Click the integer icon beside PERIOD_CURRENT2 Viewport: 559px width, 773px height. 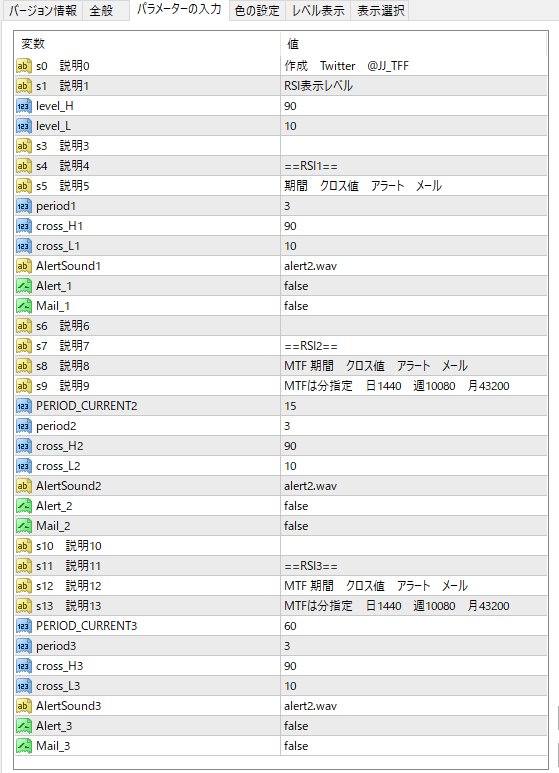[x=24, y=406]
